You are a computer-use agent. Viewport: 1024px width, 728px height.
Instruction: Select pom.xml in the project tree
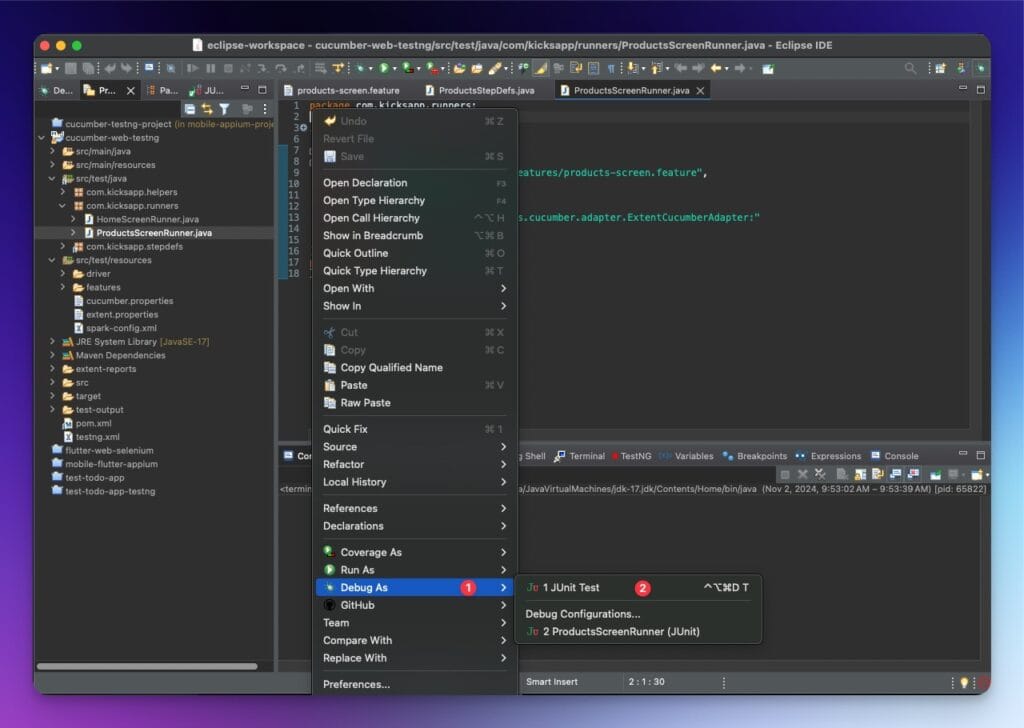93,423
